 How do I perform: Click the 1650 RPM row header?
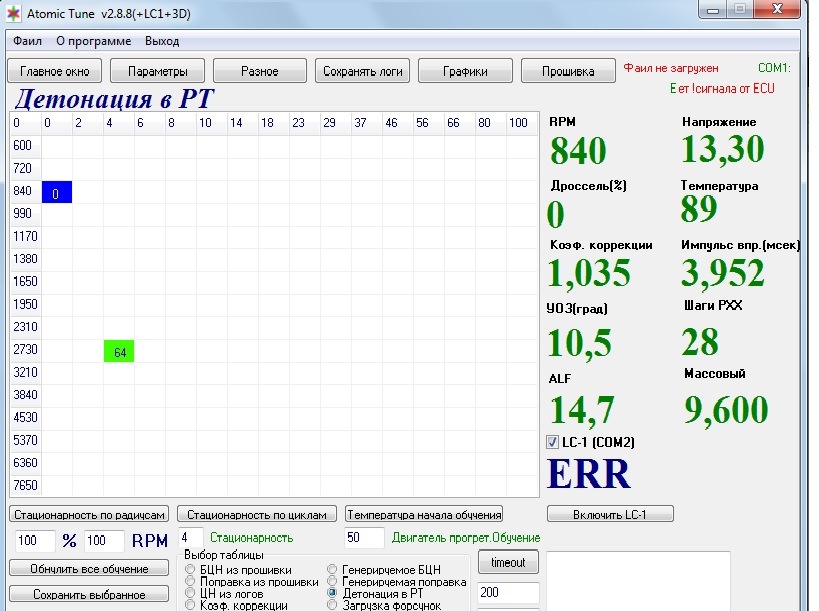(26, 281)
